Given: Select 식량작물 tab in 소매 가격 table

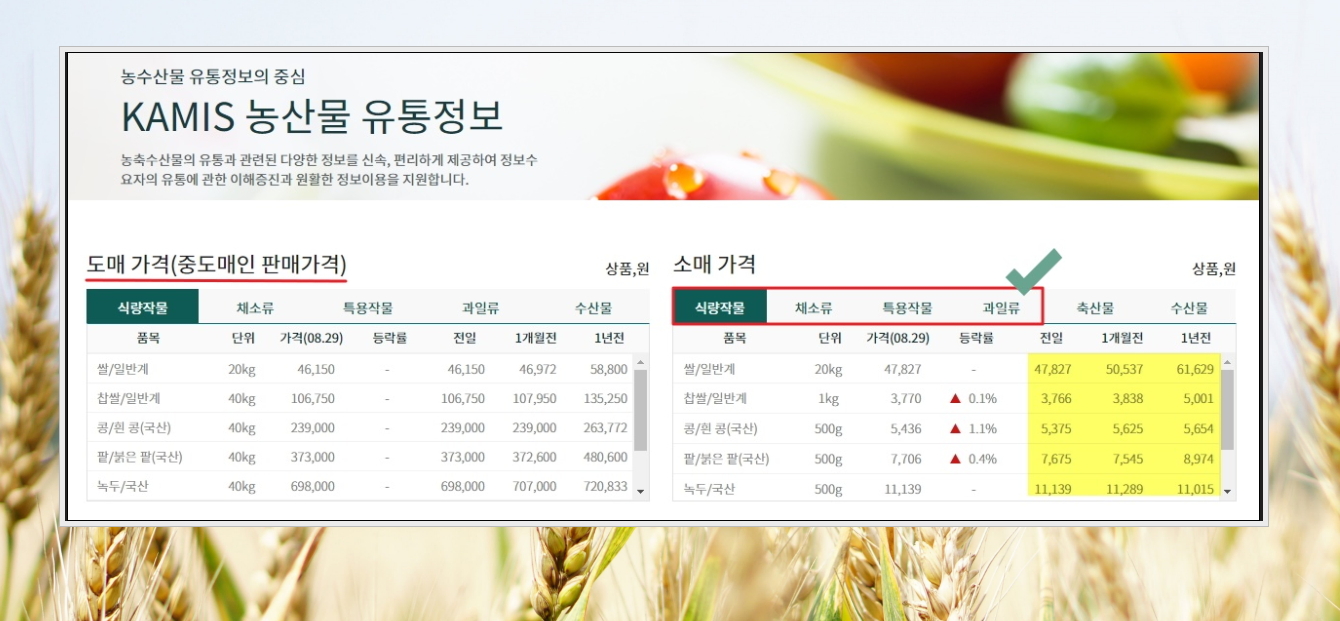Looking at the screenshot, I should (x=720, y=307).
